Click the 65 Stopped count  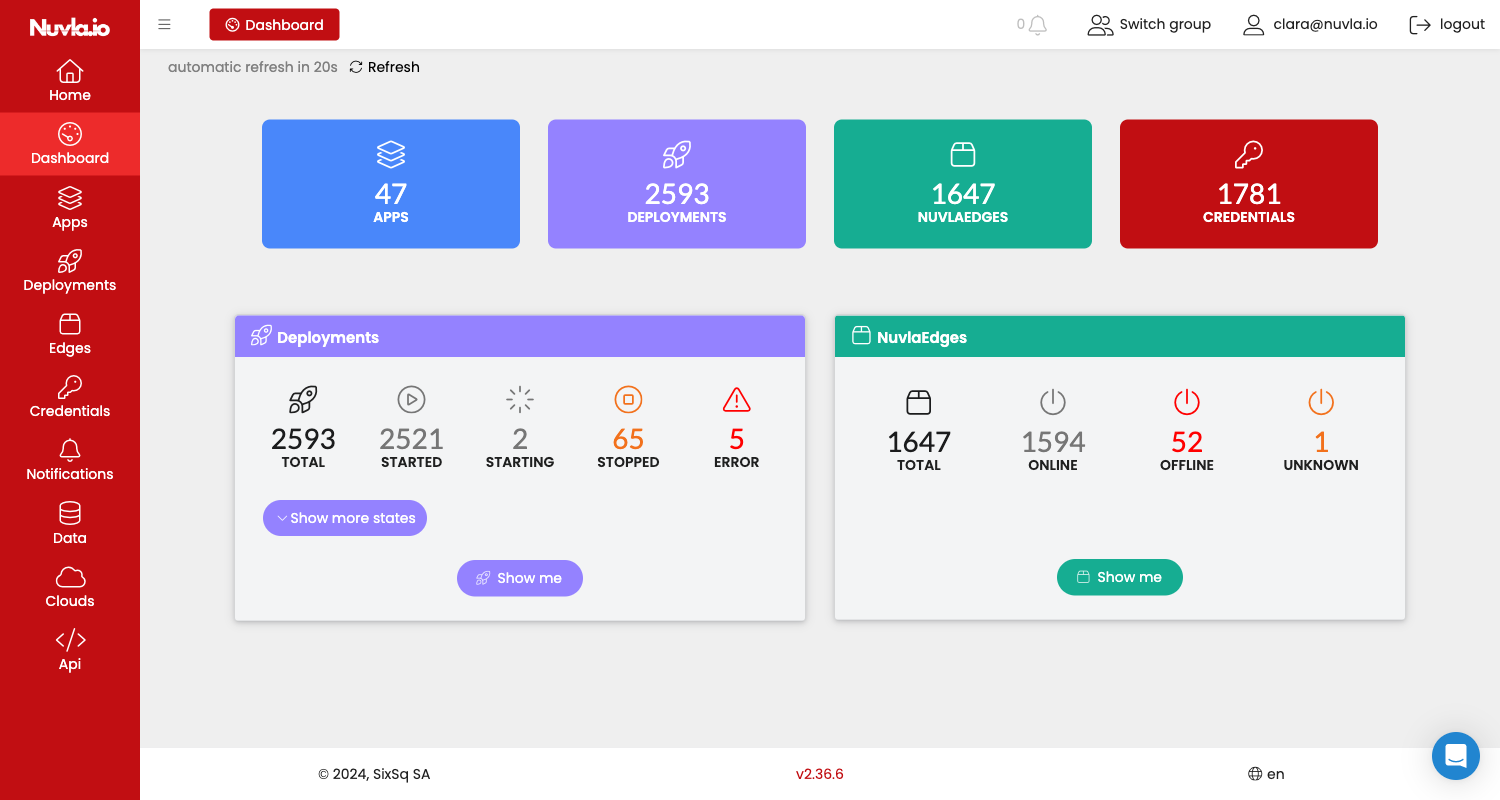click(628, 439)
